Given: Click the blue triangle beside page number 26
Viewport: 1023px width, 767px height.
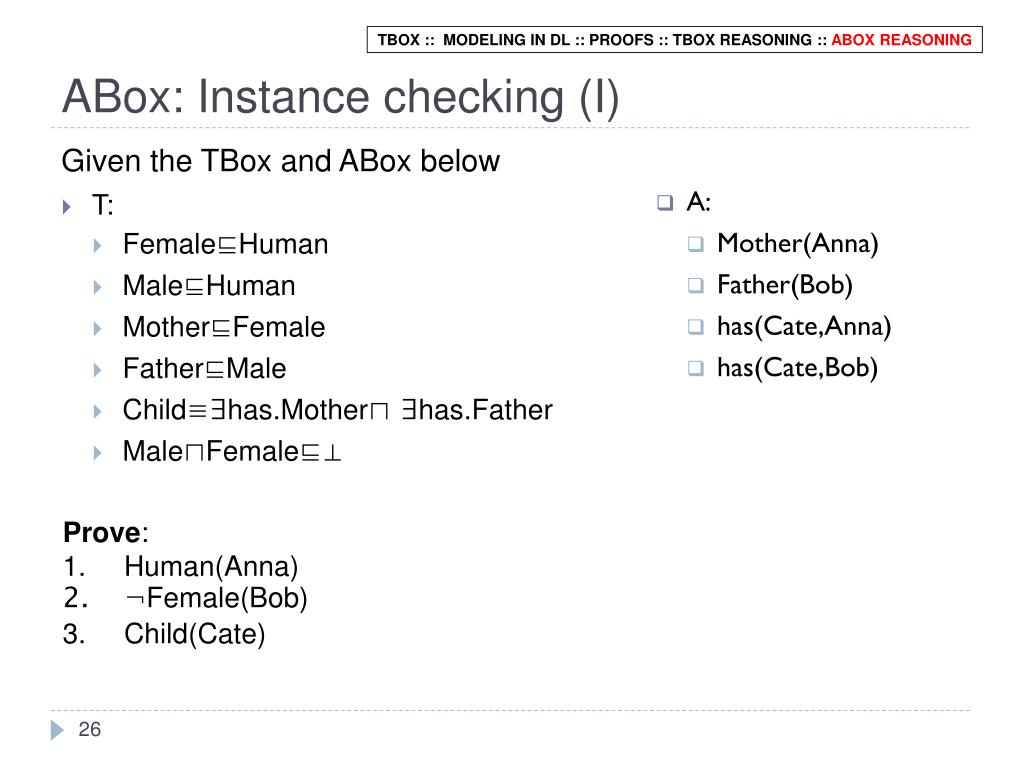Looking at the screenshot, I should pyautogui.click(x=57, y=730).
